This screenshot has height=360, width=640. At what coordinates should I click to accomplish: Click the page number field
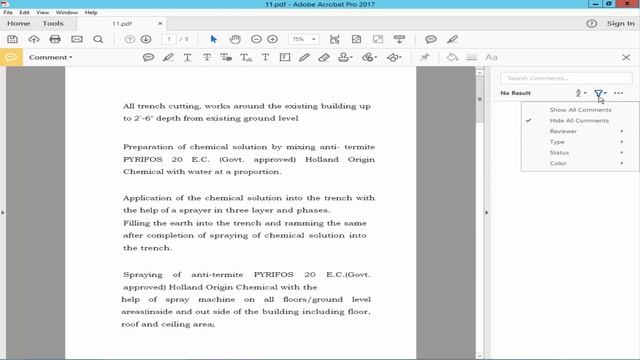[x=169, y=39]
